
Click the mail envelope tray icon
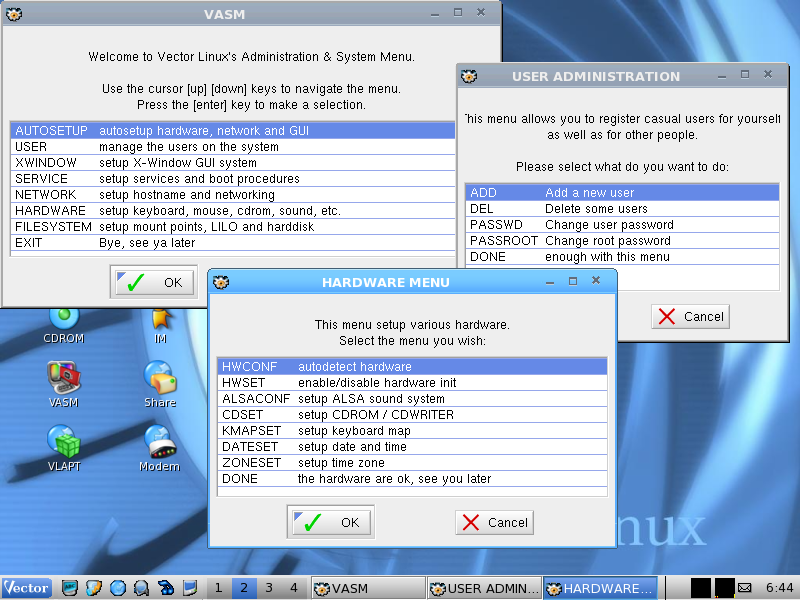(746, 588)
